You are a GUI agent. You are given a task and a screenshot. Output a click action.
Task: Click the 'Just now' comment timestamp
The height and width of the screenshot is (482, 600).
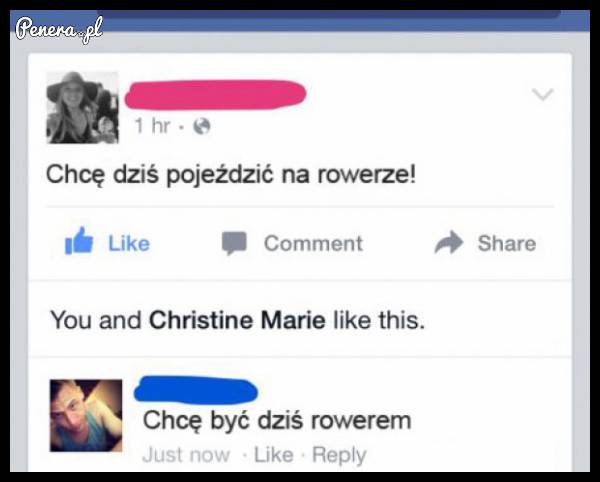coord(186,455)
